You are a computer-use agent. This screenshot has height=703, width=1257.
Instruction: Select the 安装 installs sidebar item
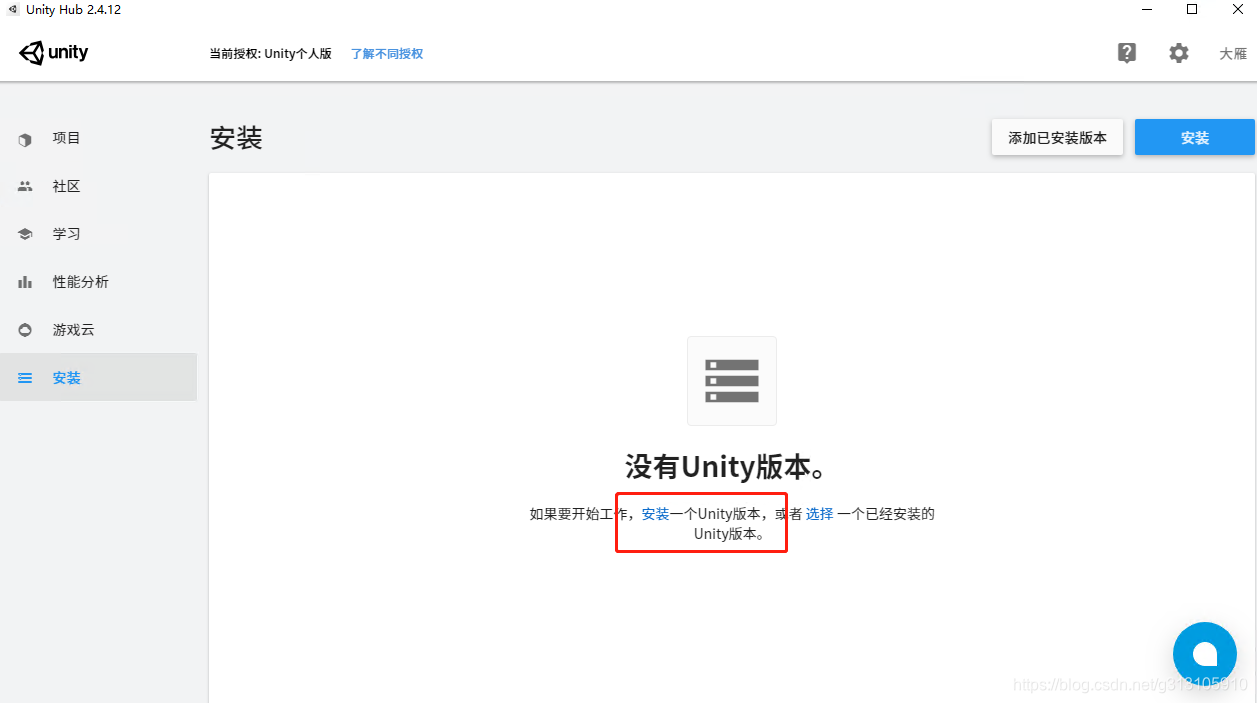[x=98, y=378]
